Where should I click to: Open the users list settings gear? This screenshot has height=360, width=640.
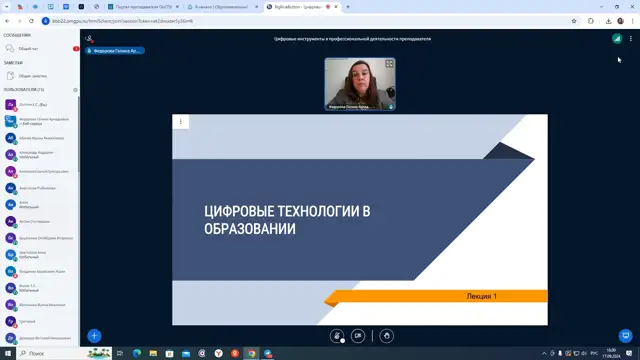(75, 90)
